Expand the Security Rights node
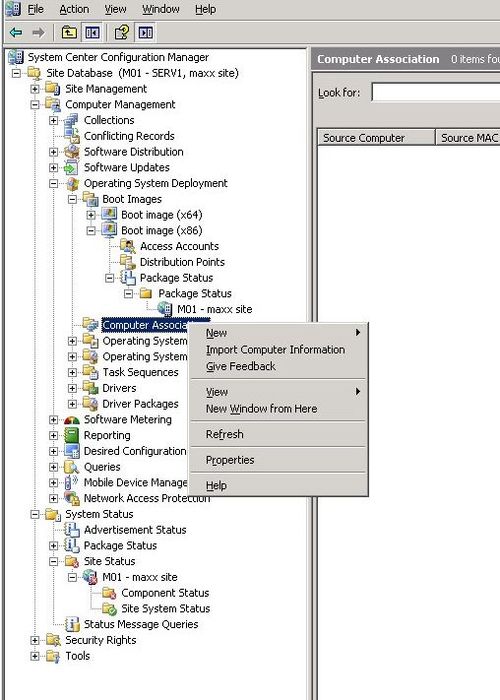This screenshot has width=500, height=700. click(35, 640)
